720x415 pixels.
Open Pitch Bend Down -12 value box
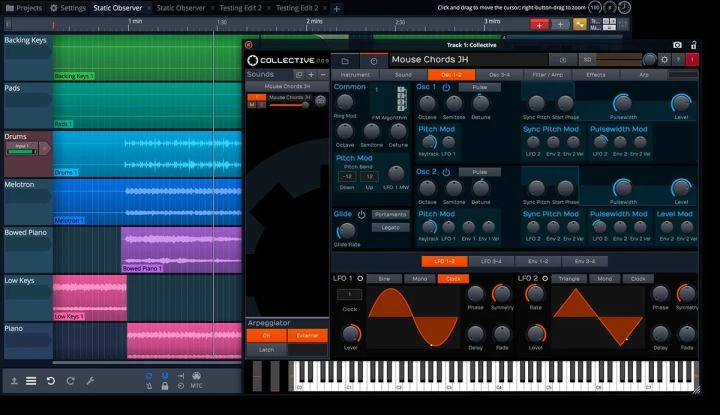pos(347,176)
